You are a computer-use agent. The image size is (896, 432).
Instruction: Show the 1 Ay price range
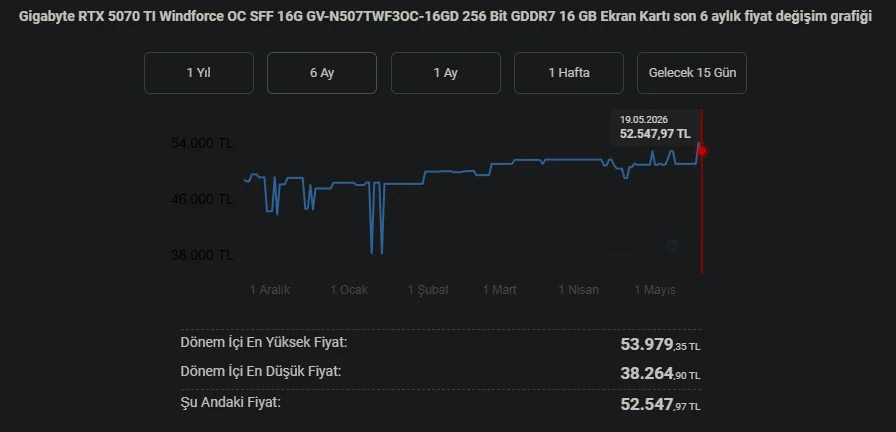(x=446, y=73)
